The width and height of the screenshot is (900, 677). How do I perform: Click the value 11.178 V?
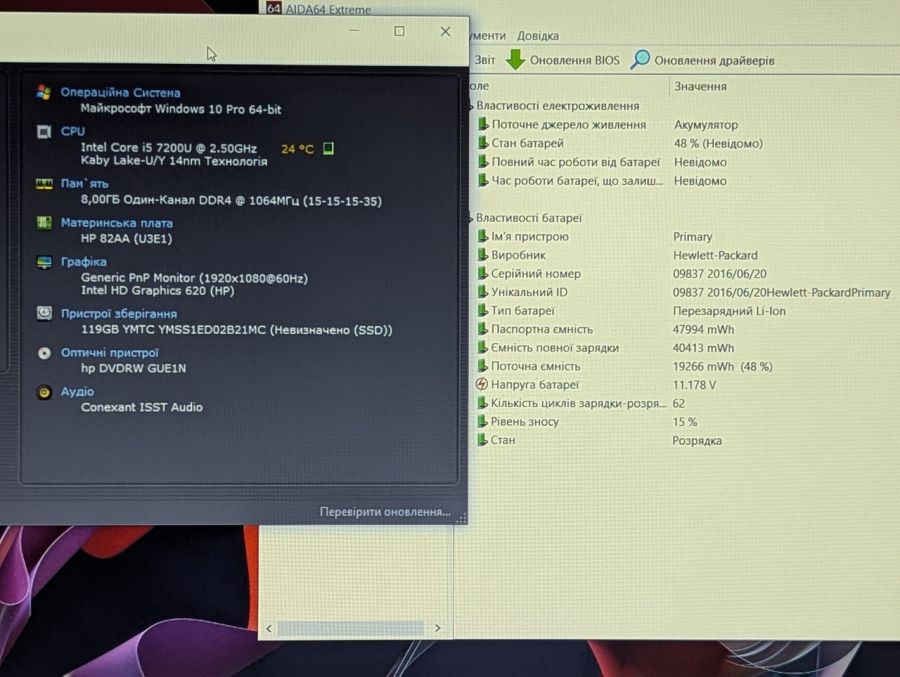coord(694,385)
